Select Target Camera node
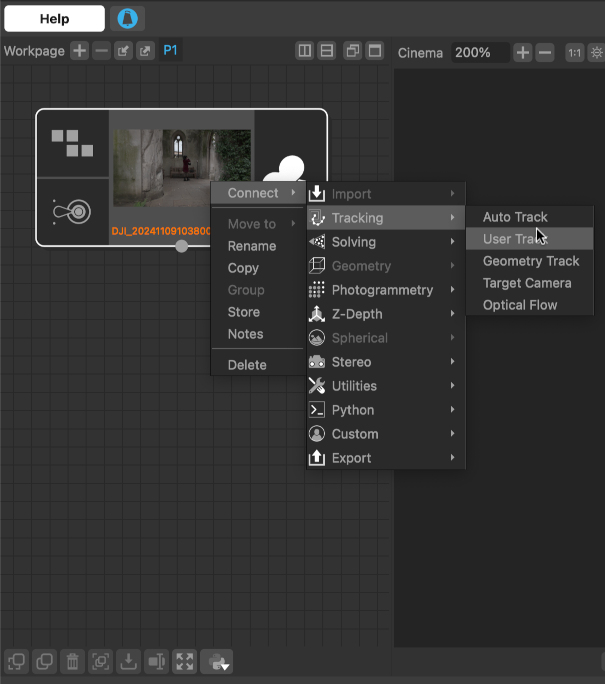This screenshot has height=684, width=605. click(x=530, y=283)
